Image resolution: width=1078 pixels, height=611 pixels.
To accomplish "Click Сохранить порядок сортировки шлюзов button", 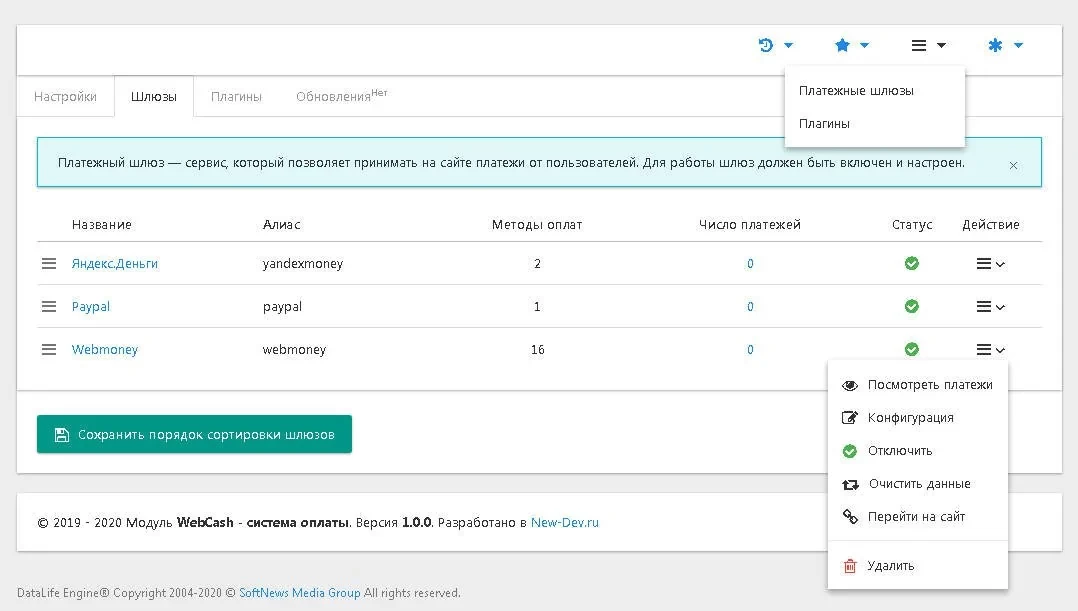I will pyautogui.click(x=195, y=434).
